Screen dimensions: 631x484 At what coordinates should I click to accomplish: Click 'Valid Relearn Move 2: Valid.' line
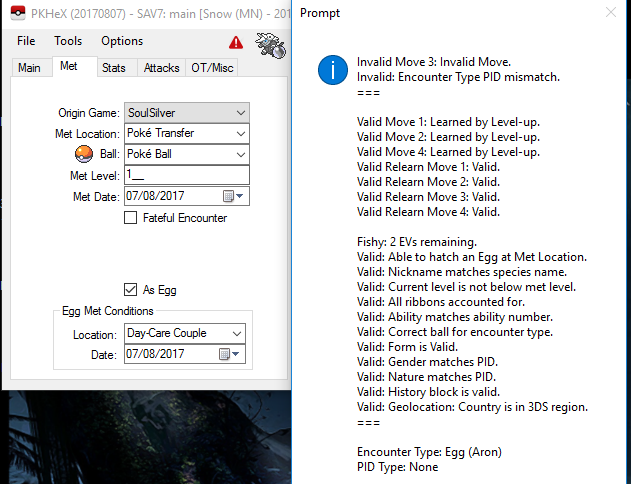(429, 182)
